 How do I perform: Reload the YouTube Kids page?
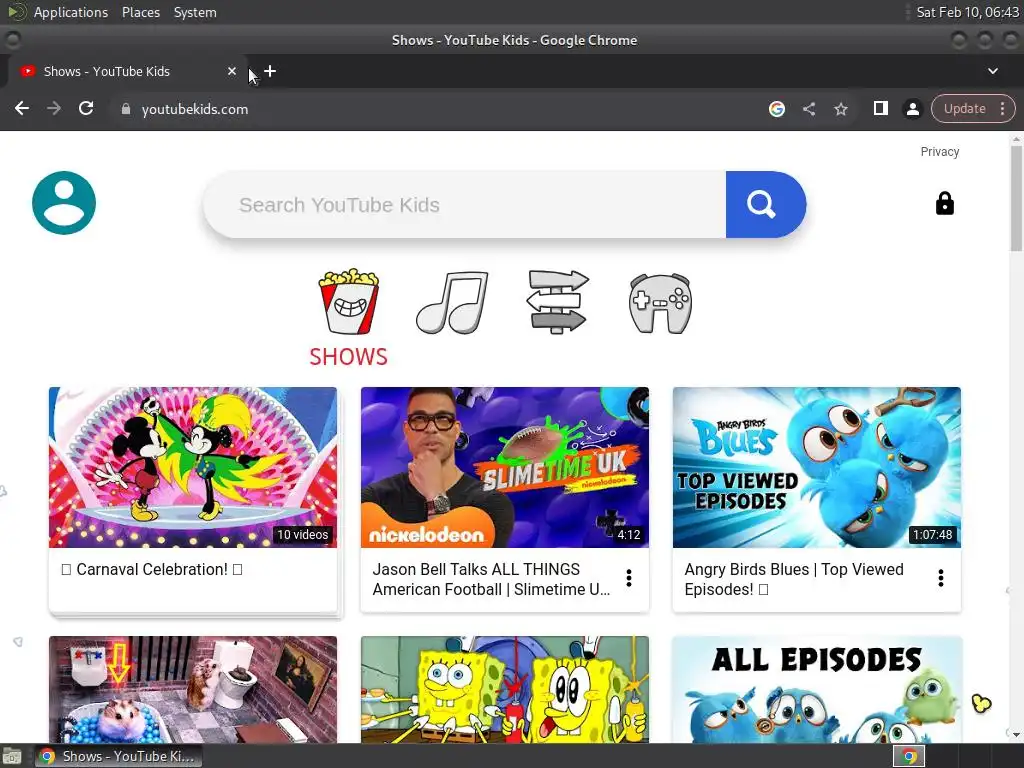[86, 108]
